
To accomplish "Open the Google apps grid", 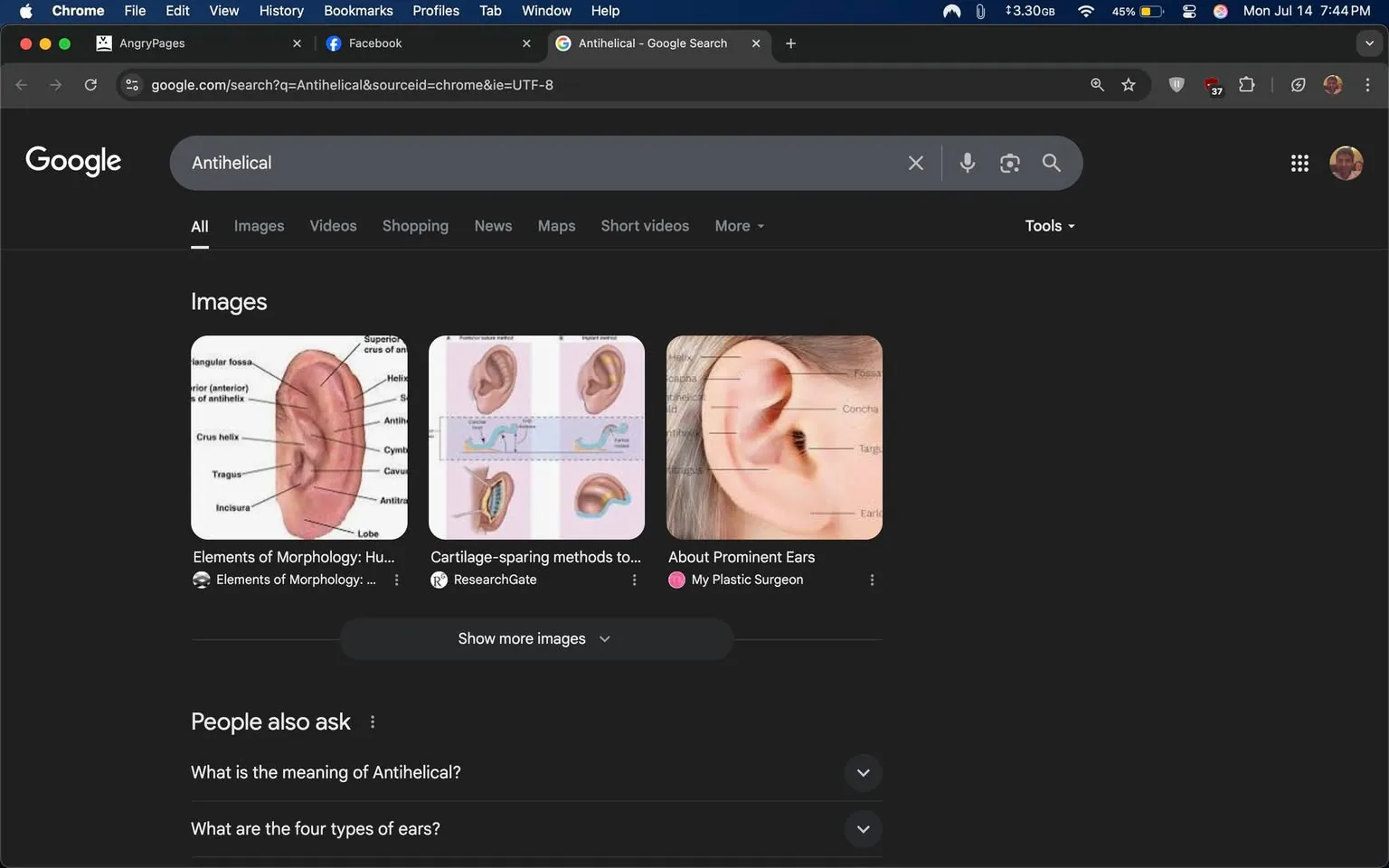I will (1299, 163).
